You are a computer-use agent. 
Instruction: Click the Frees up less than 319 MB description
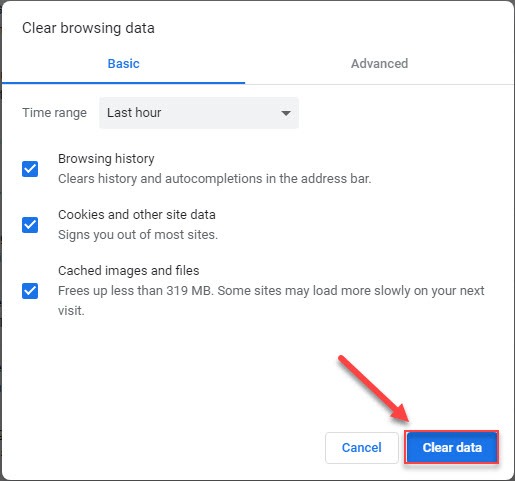(x=271, y=301)
